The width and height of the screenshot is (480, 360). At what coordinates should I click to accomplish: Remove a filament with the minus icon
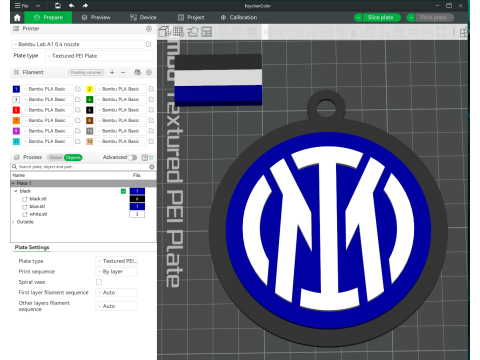tap(123, 72)
